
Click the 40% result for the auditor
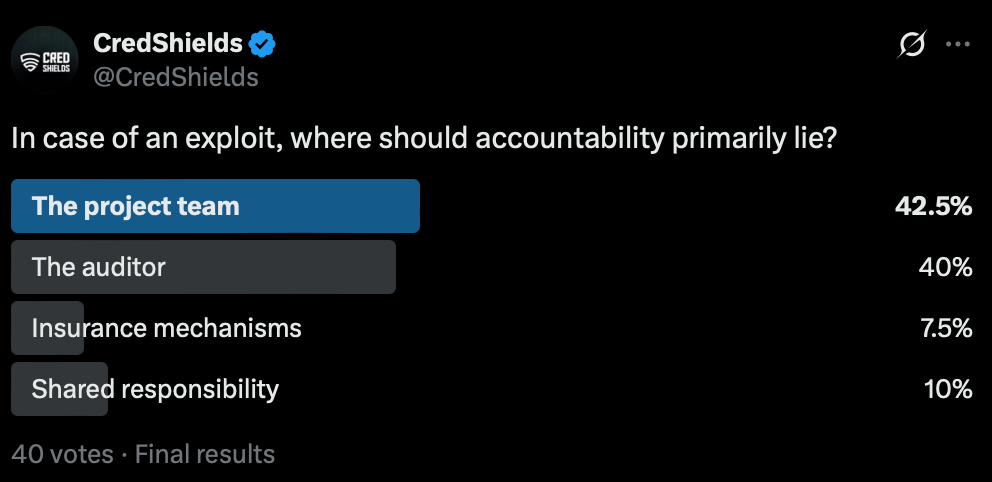point(945,267)
